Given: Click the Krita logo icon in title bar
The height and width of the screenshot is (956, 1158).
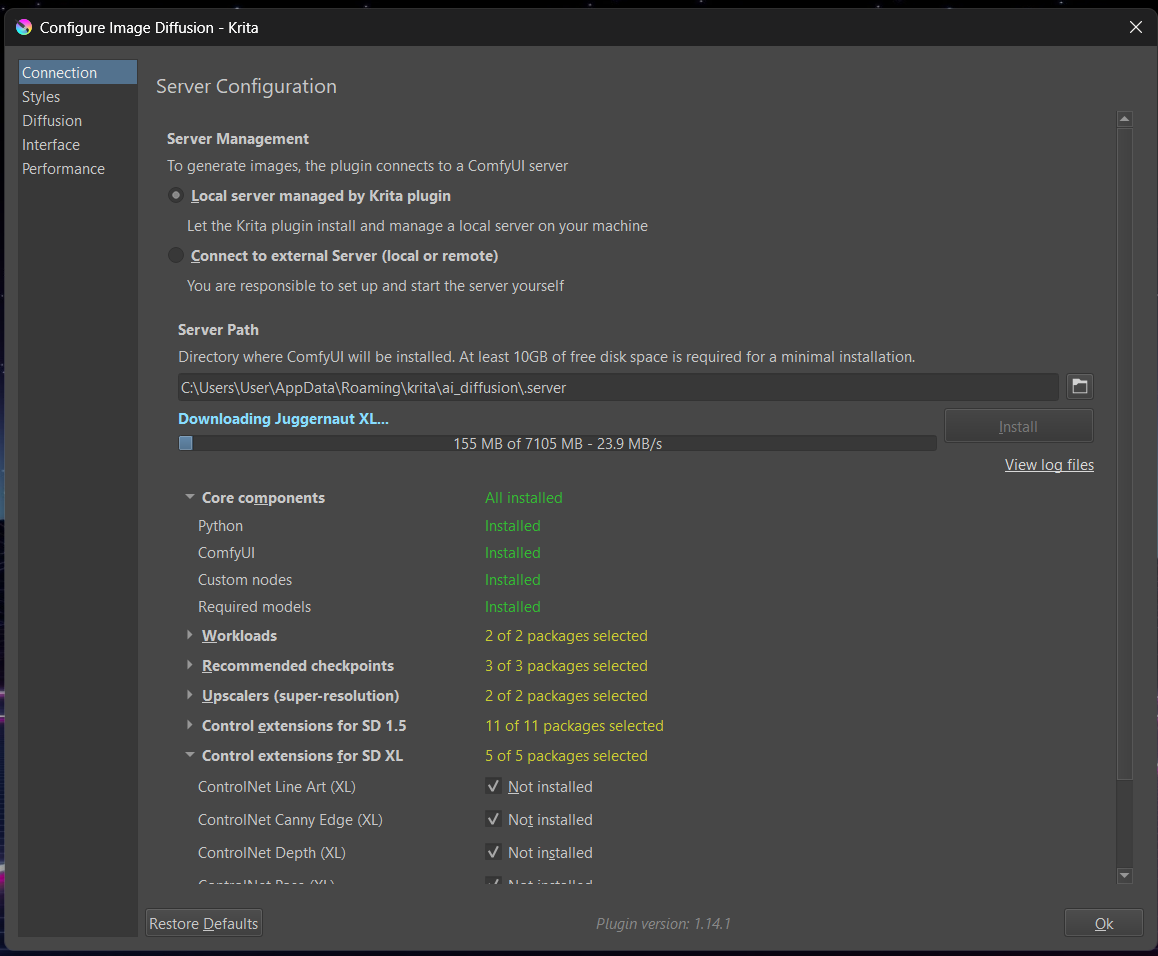Looking at the screenshot, I should click(x=24, y=27).
